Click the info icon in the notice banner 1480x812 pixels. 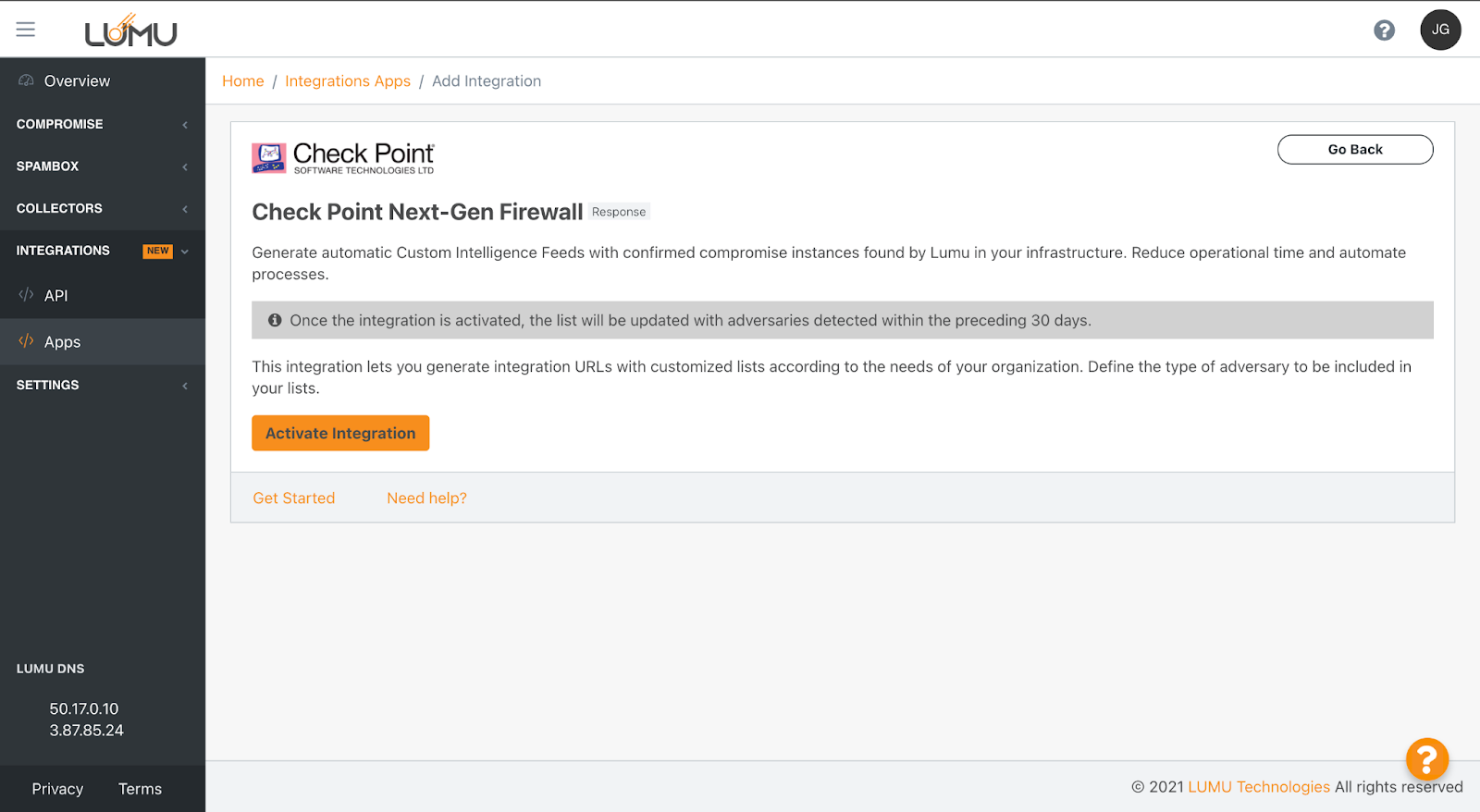click(x=275, y=320)
